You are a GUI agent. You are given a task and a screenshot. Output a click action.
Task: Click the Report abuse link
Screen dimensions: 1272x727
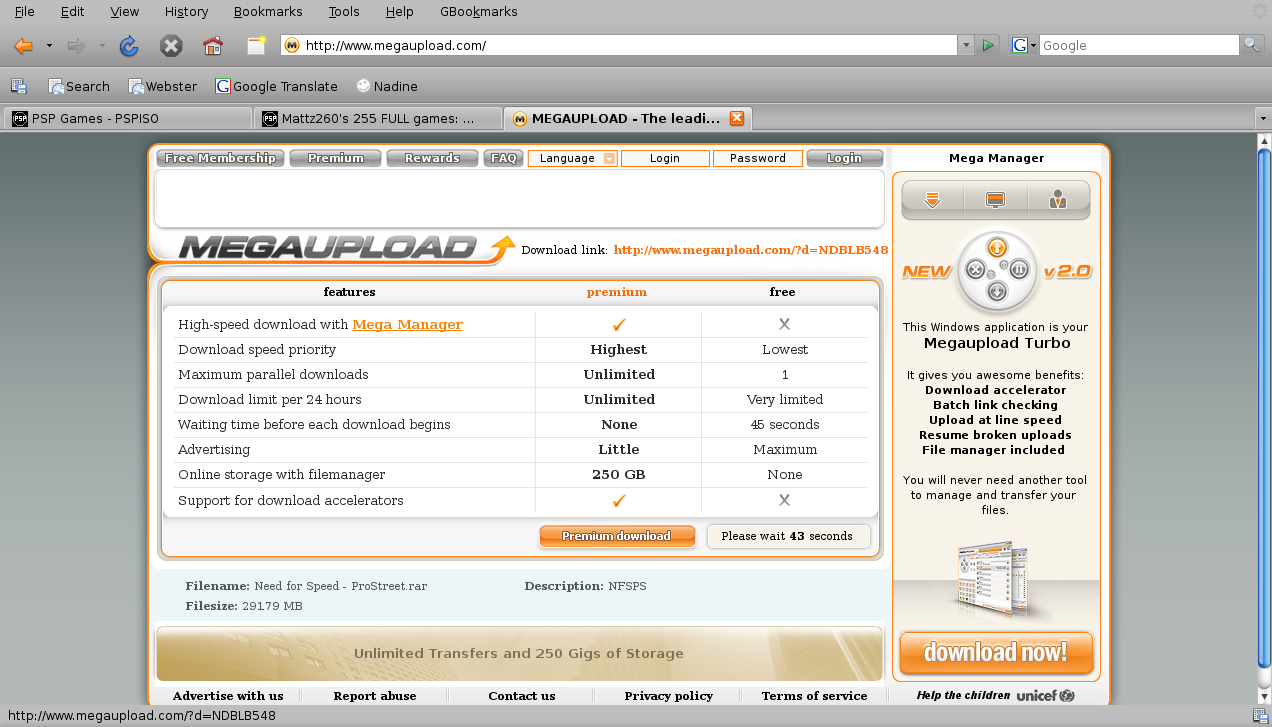(x=375, y=695)
